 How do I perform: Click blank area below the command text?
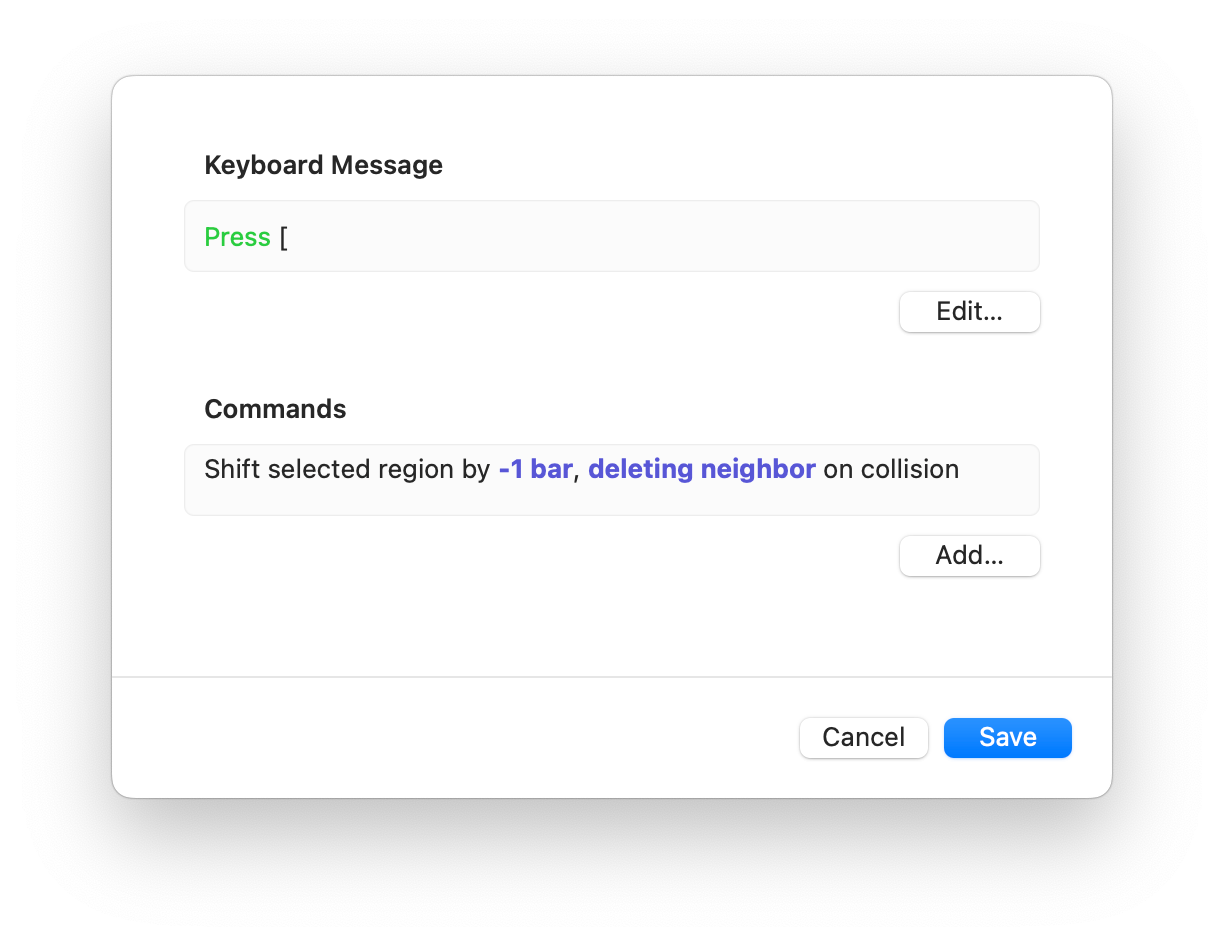pyautogui.click(x=610, y=498)
